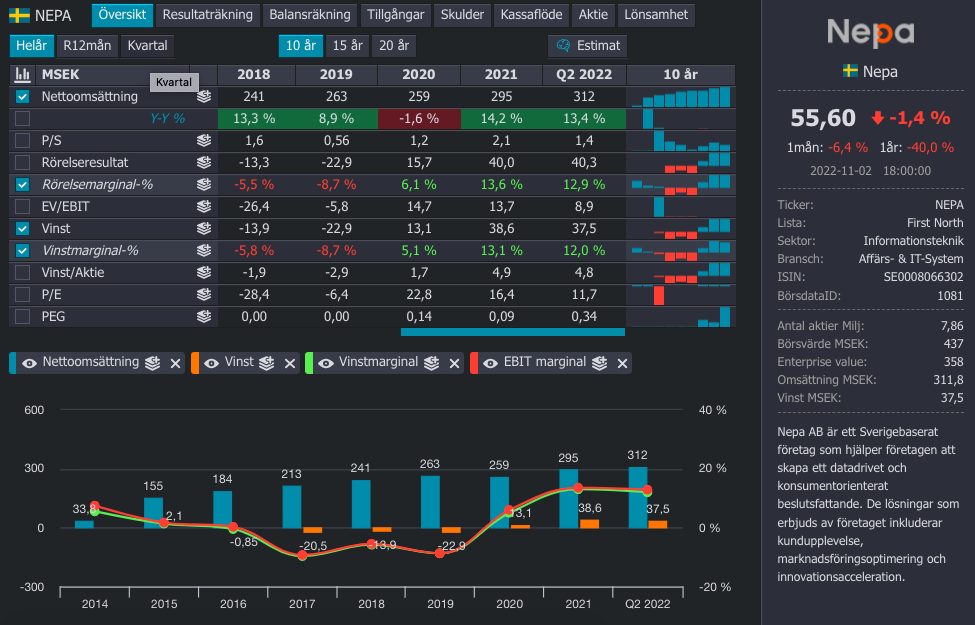The width and height of the screenshot is (975, 625).
Task: Click the bar chart icon beside MSEK header
Action: coord(22,75)
